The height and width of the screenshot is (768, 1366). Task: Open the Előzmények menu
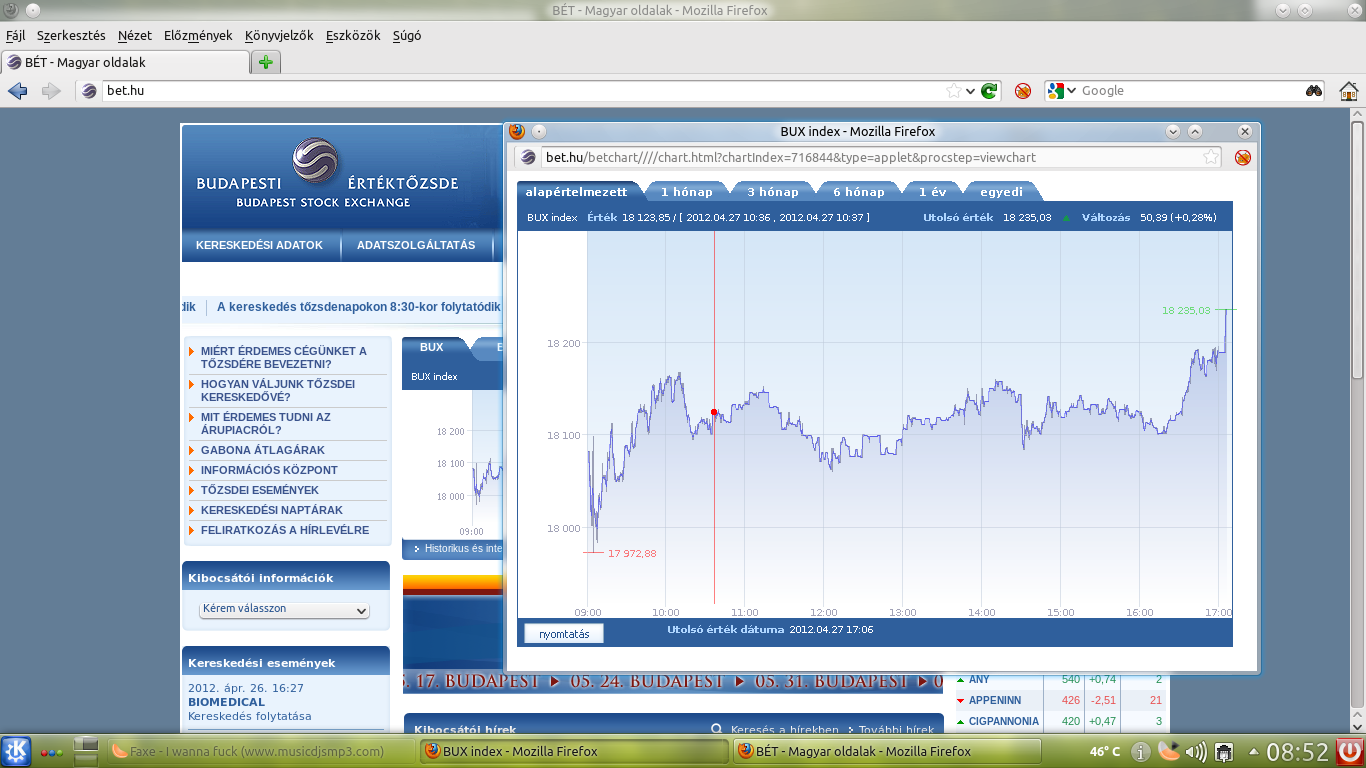(198, 35)
